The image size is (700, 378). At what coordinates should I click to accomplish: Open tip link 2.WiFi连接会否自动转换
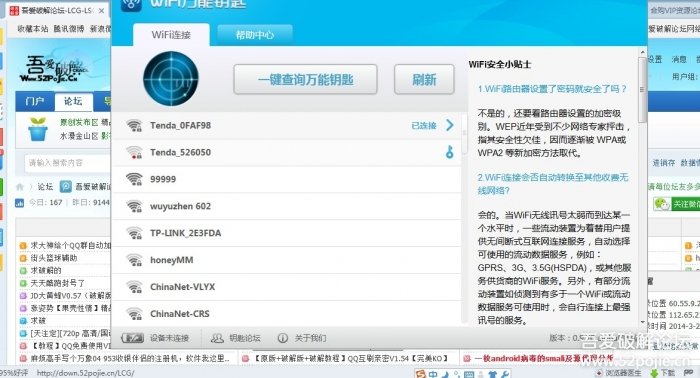coord(553,184)
